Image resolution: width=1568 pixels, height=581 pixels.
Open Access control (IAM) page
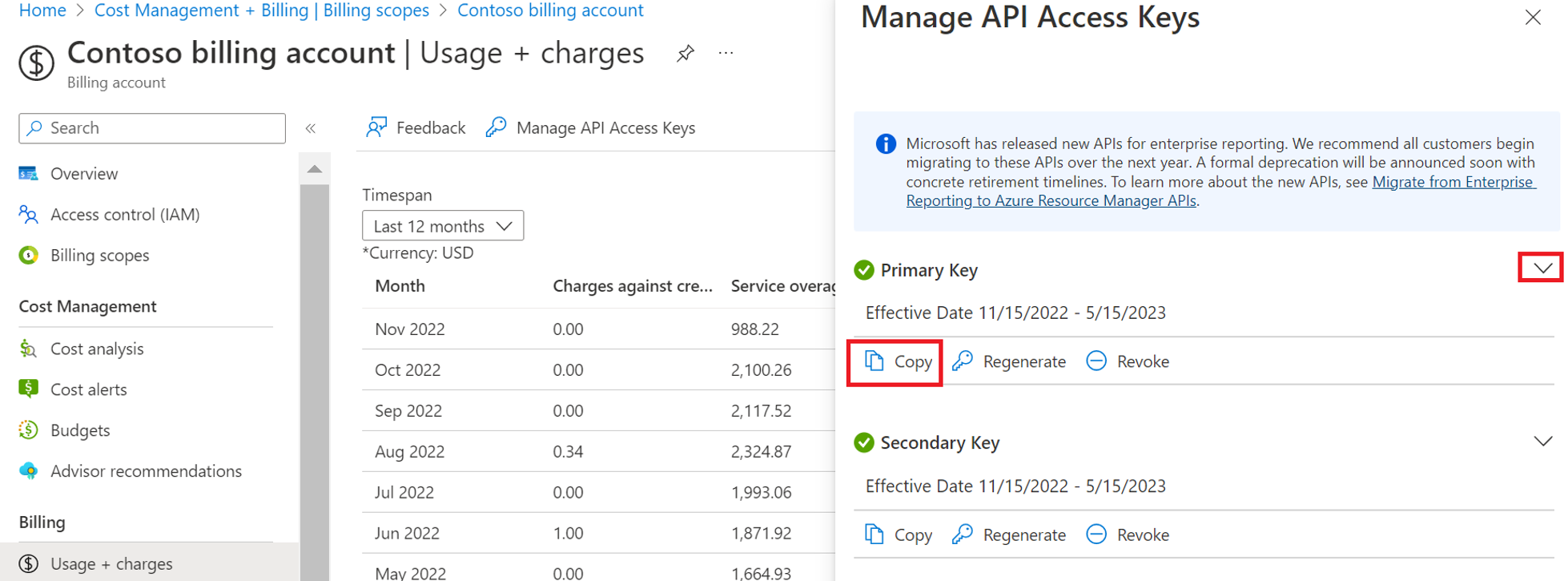tap(125, 215)
